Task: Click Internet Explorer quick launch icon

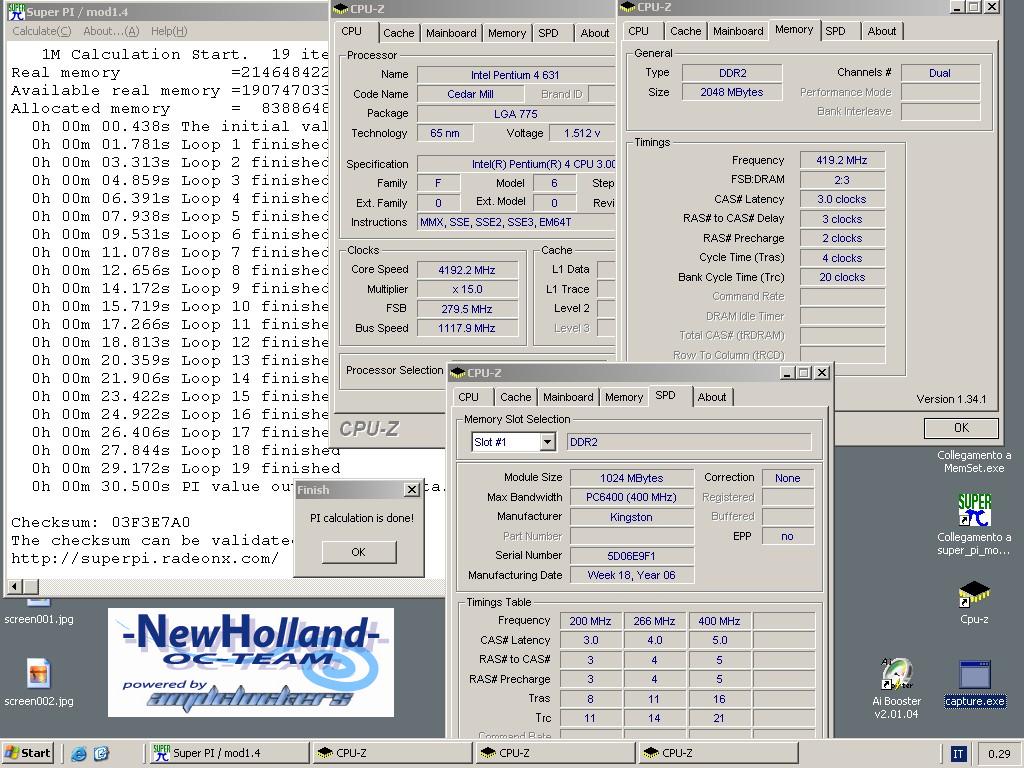Action: click(79, 753)
